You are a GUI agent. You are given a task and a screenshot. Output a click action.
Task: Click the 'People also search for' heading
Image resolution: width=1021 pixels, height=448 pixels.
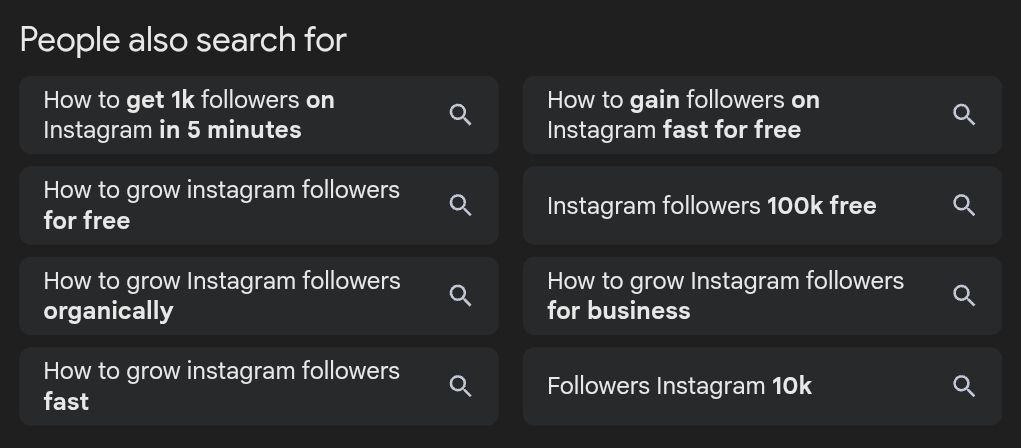(x=183, y=40)
